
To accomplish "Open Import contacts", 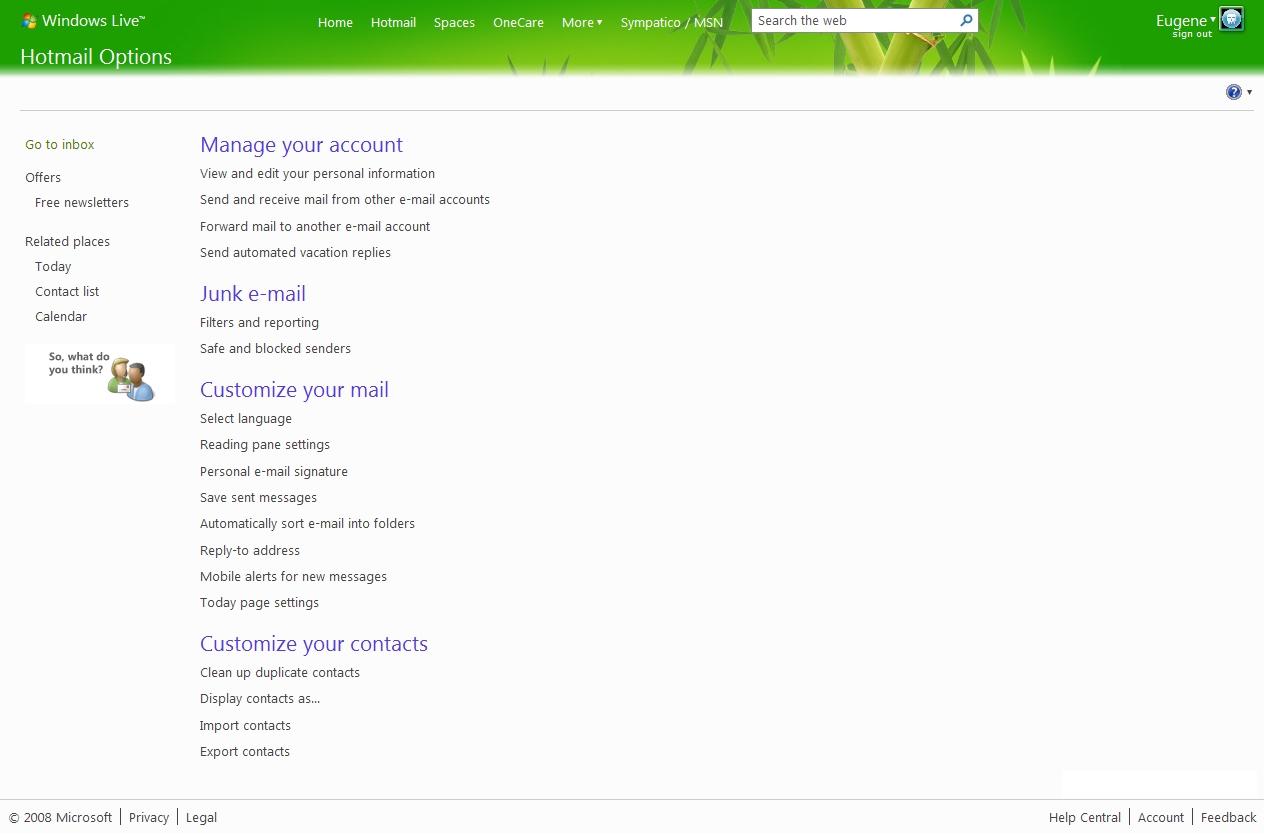I will 245,725.
